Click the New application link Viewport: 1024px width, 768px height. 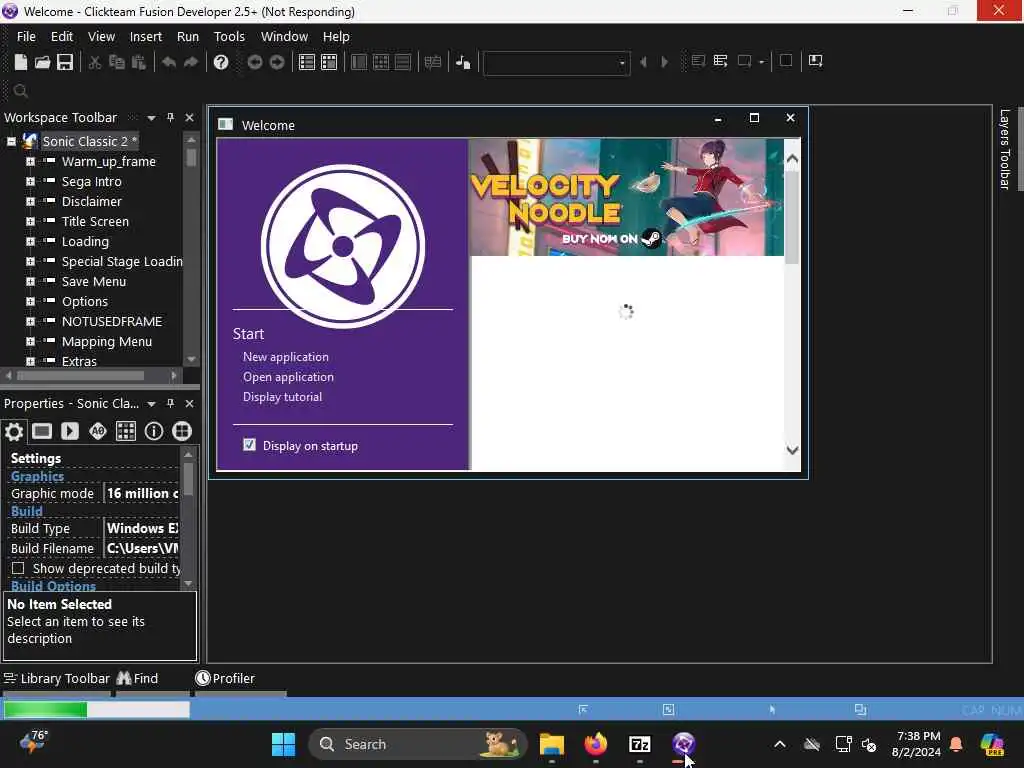coord(286,357)
